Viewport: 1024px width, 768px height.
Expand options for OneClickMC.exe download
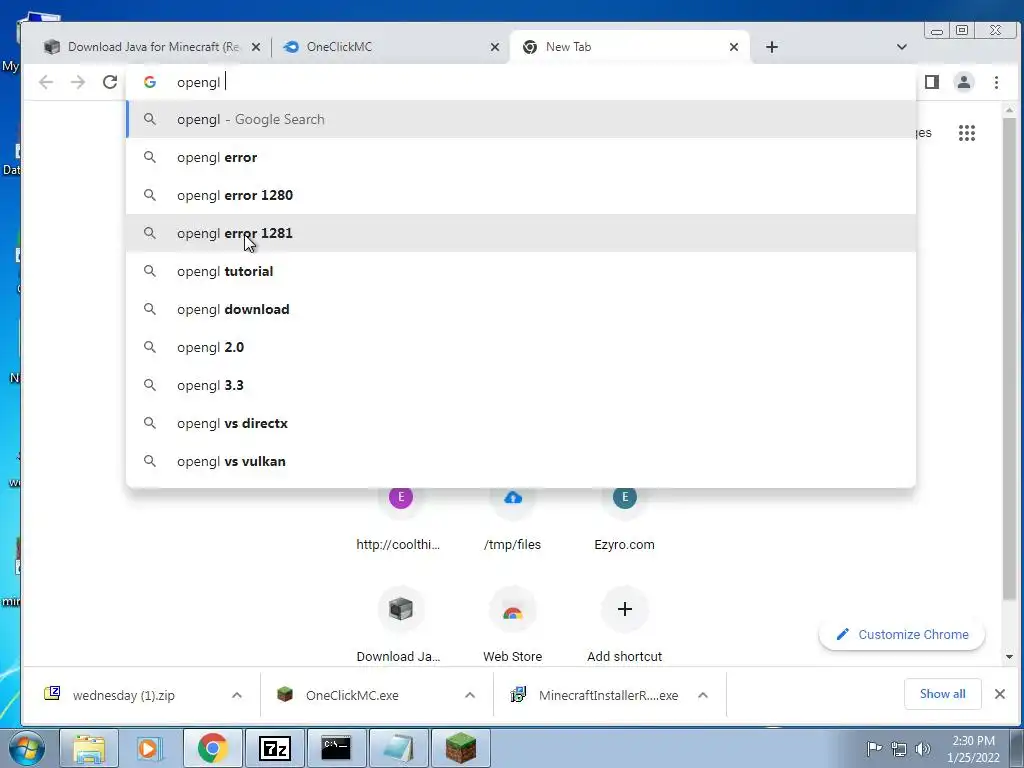(x=470, y=695)
